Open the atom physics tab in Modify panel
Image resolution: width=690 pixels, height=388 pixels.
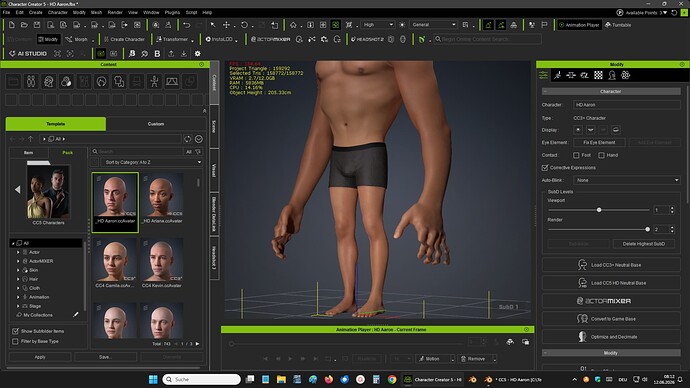(x=625, y=76)
